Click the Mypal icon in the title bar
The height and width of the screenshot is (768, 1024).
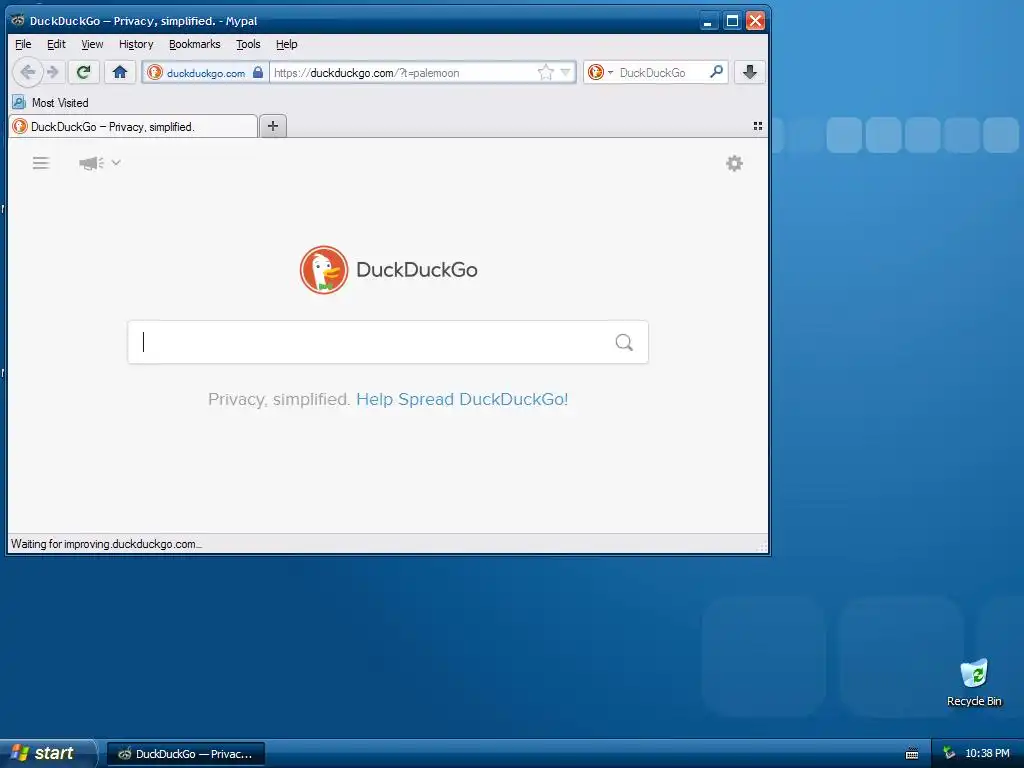18,20
